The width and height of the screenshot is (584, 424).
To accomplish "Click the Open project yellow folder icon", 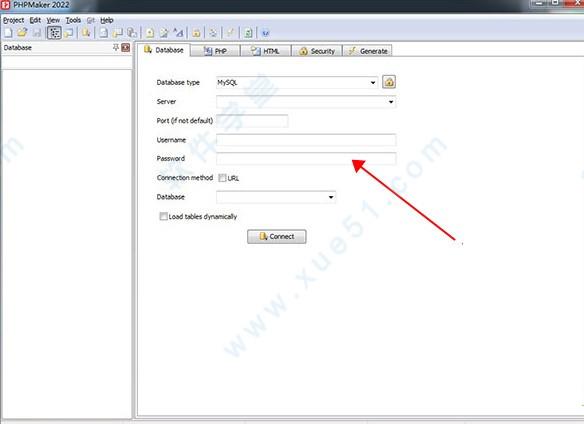I will point(22,33).
